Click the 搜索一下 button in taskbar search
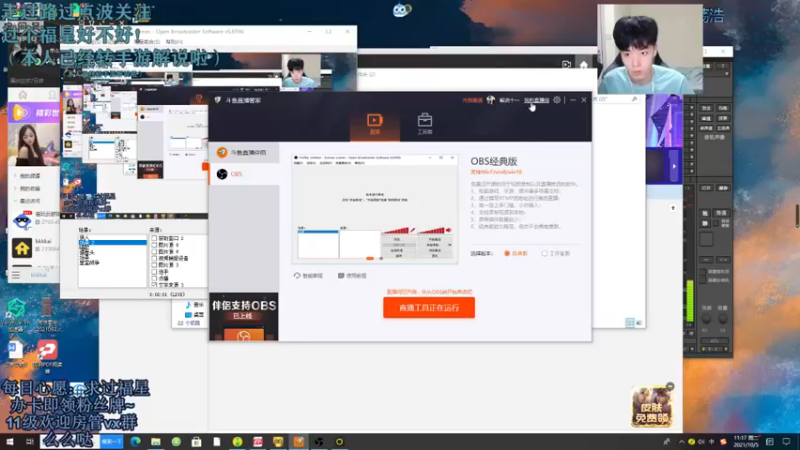This screenshot has height=450, width=800. pos(112,442)
